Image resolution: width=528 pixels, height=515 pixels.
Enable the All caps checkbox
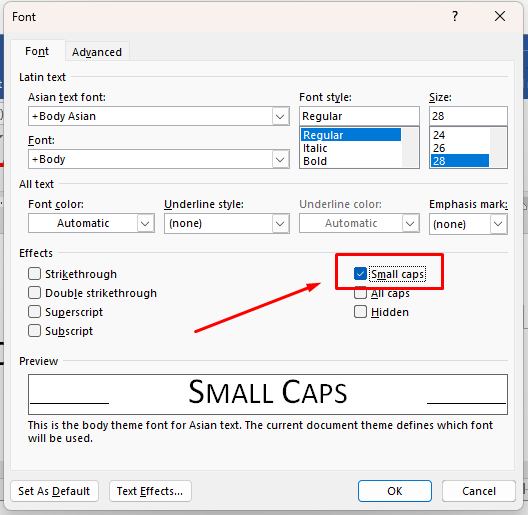pos(360,293)
